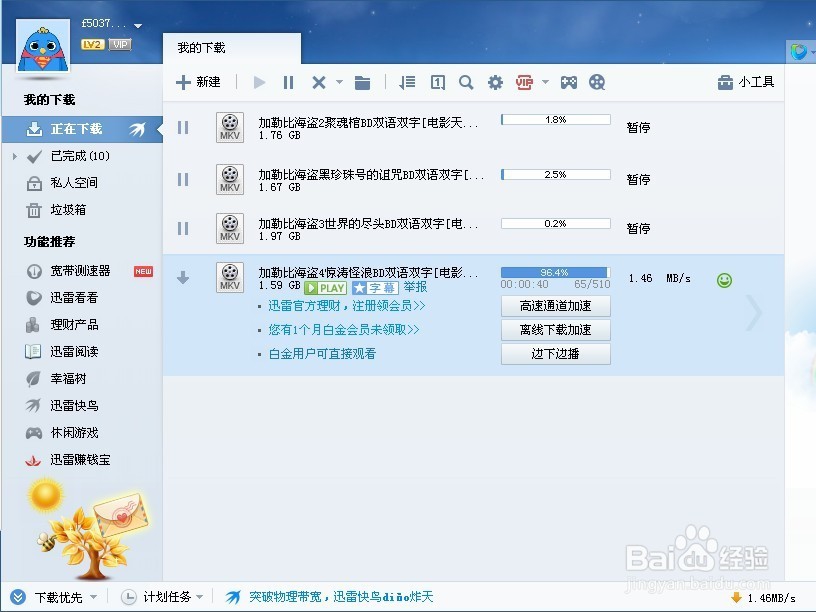Open the settings gear icon

tap(495, 82)
